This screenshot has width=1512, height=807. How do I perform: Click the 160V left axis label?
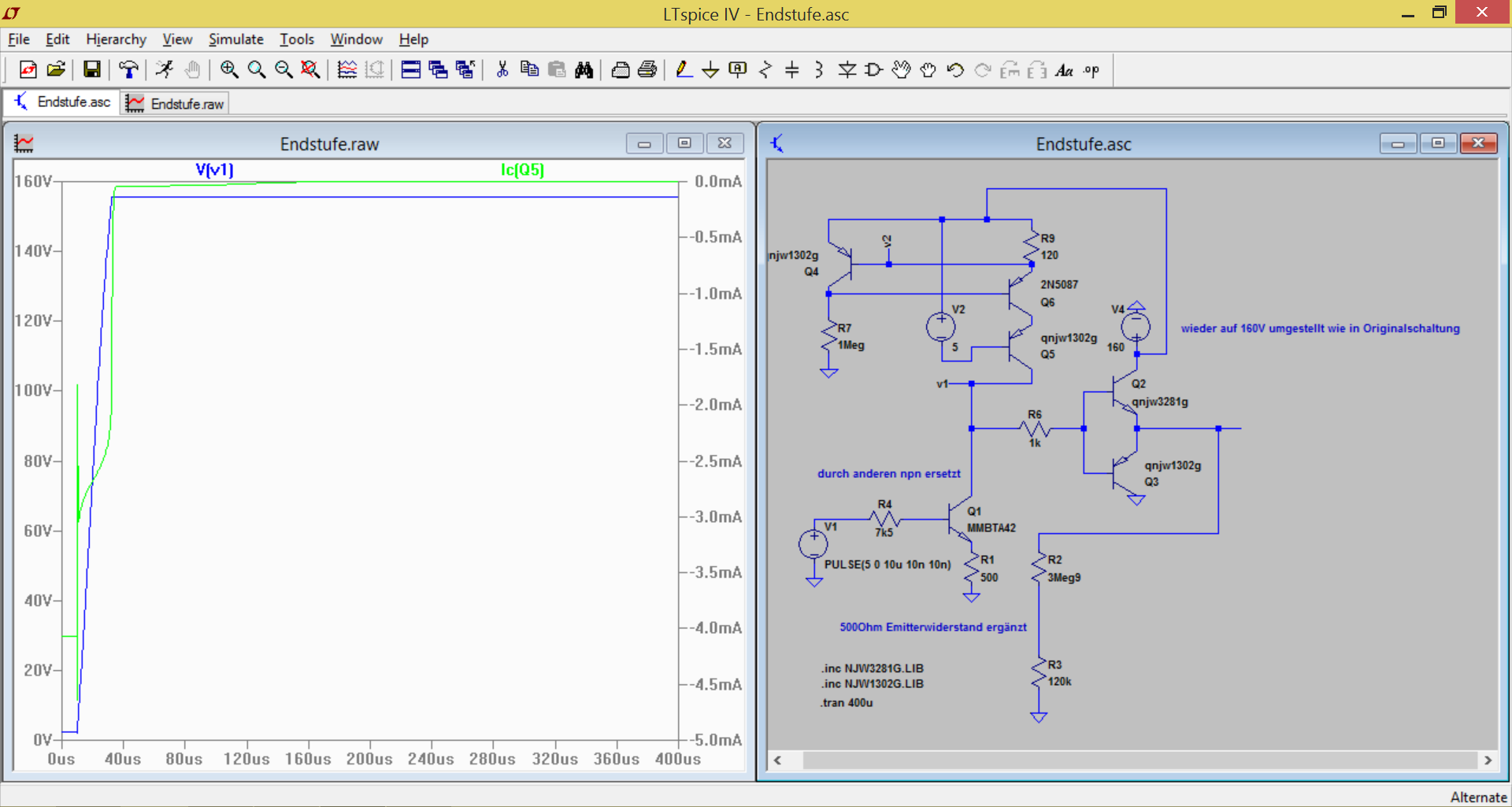[x=33, y=182]
